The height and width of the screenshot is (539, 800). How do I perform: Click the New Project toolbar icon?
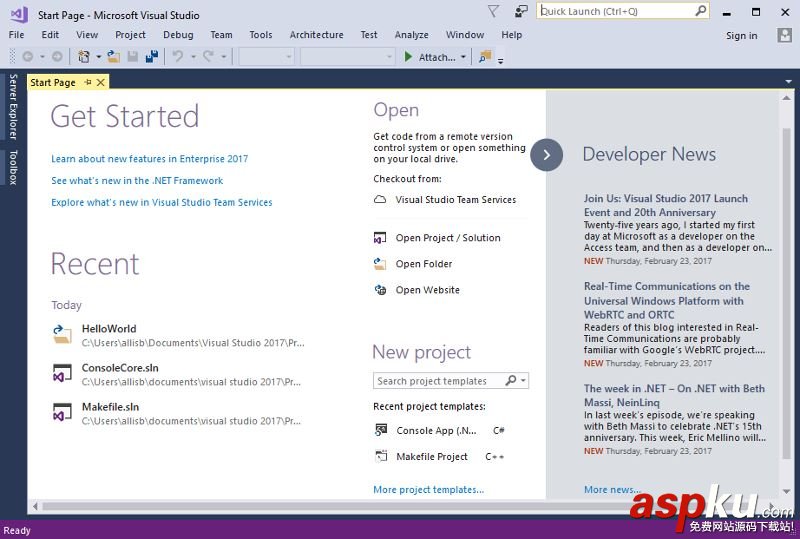coord(84,57)
